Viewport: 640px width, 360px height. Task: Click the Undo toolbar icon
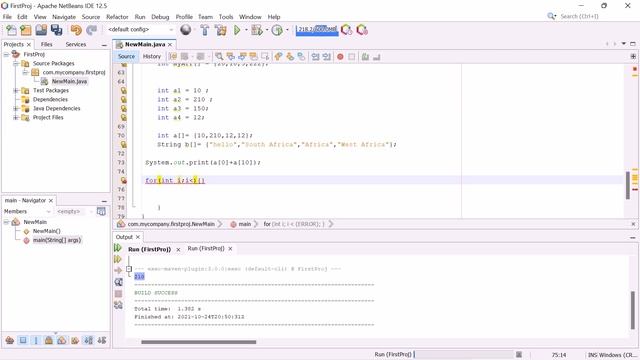pyautogui.click(x=76, y=30)
